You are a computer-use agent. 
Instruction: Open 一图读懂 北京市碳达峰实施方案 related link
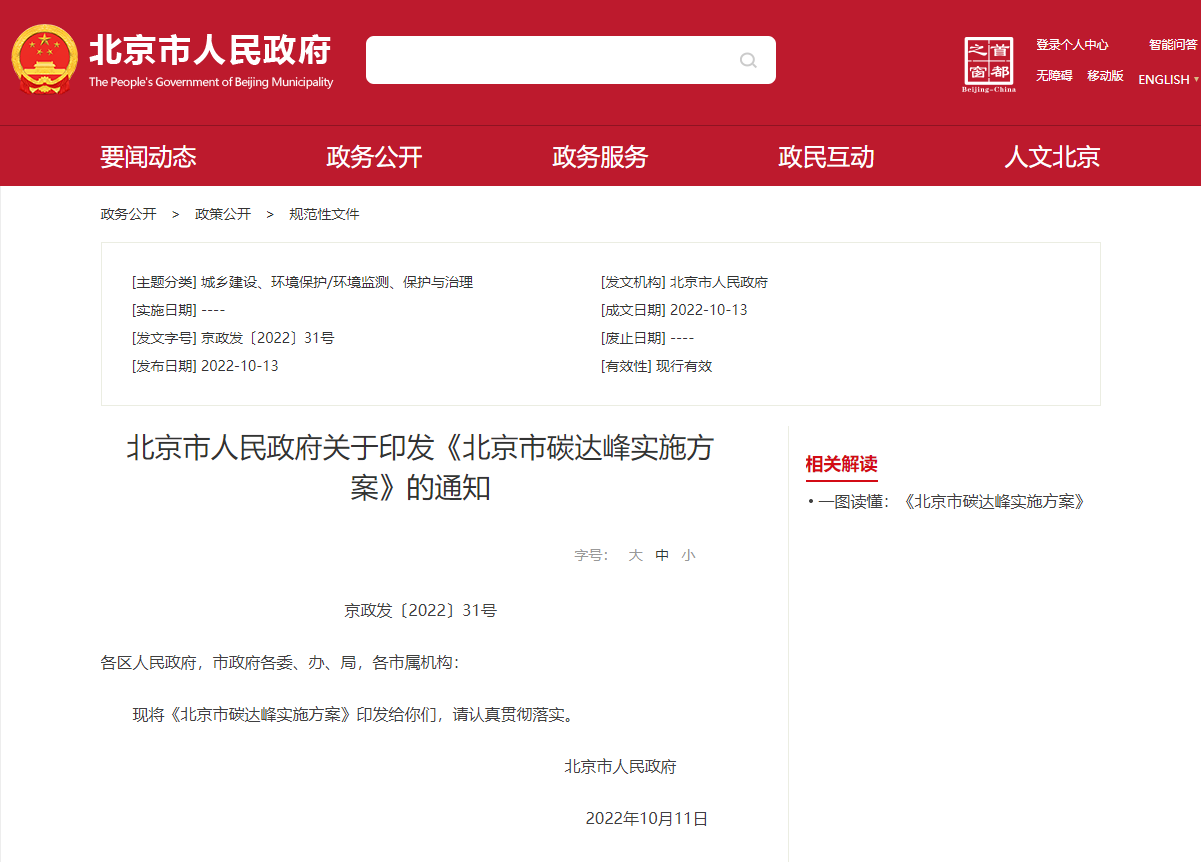951,502
